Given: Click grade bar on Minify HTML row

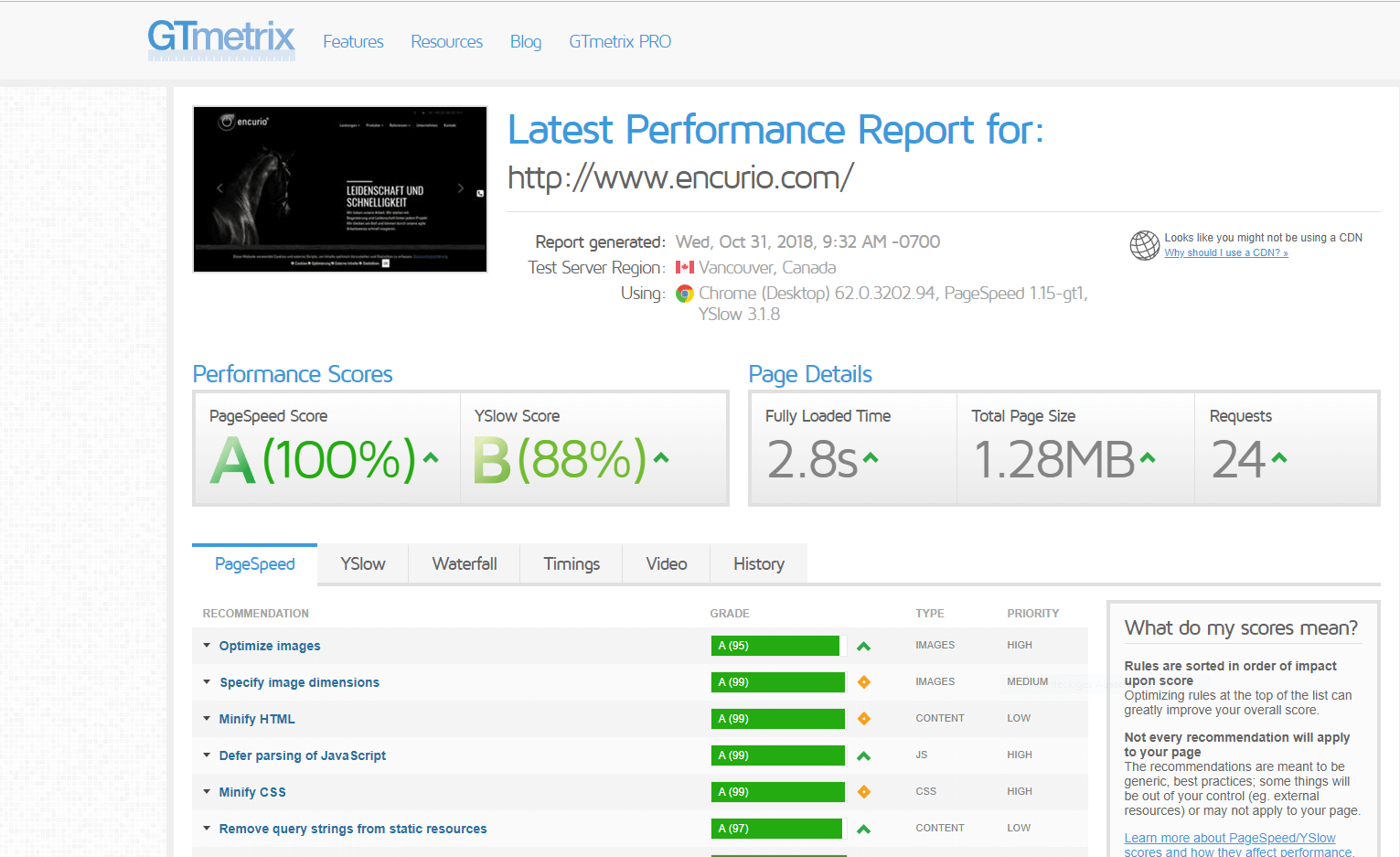Looking at the screenshot, I should pyautogui.click(x=778, y=719).
